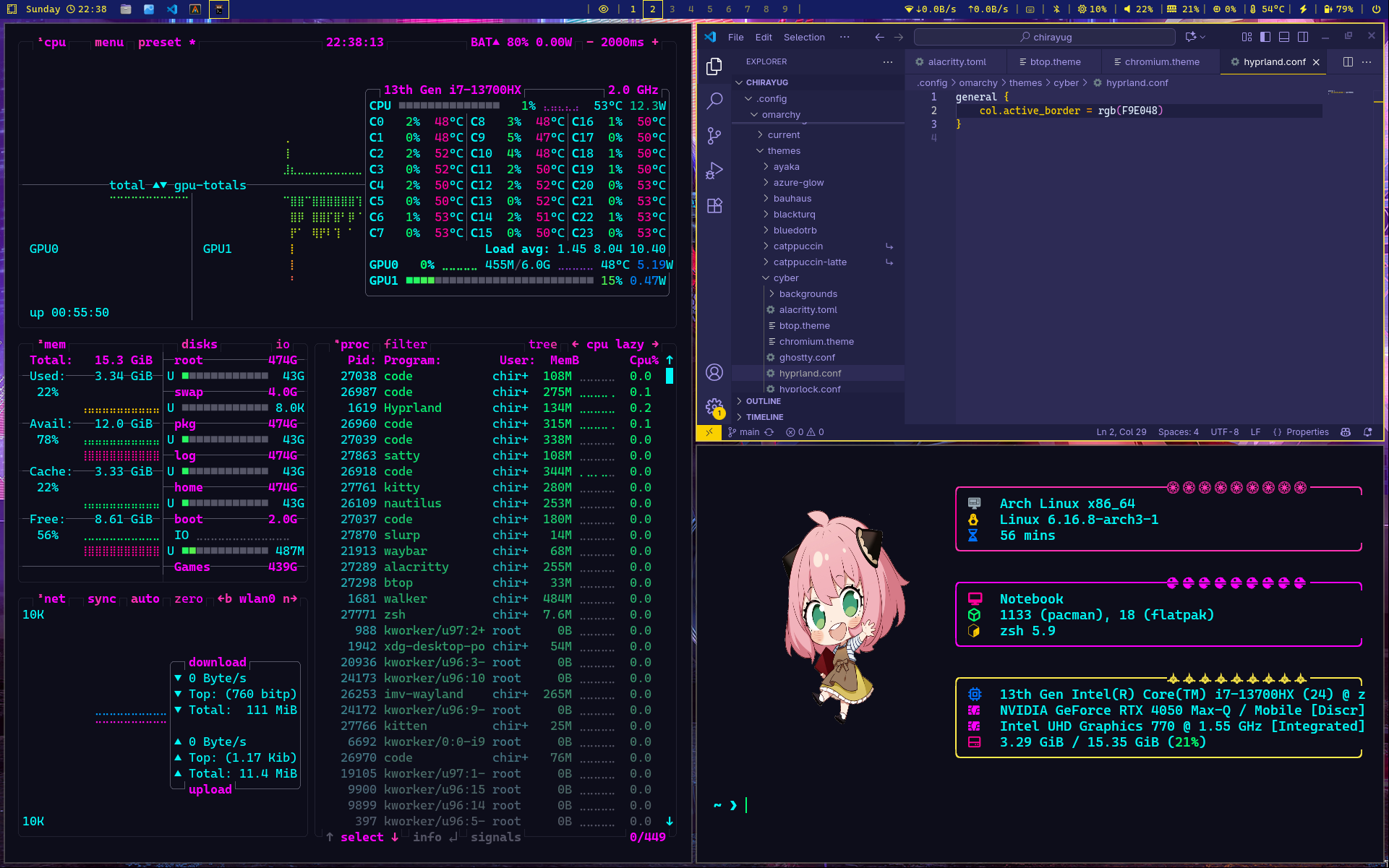Open ghostty.conf in the Explorer tree

coord(819,357)
